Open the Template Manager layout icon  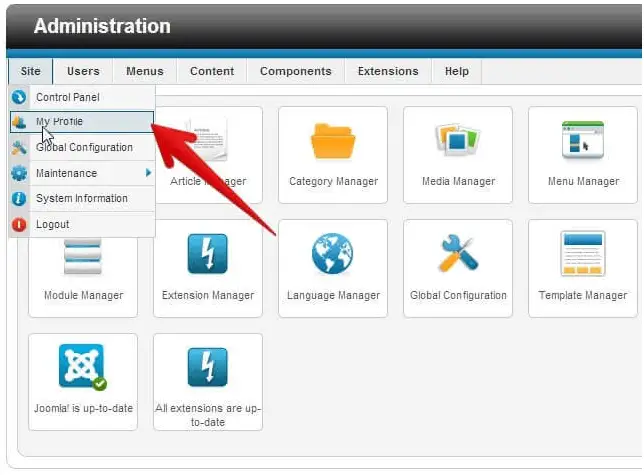coord(583,254)
